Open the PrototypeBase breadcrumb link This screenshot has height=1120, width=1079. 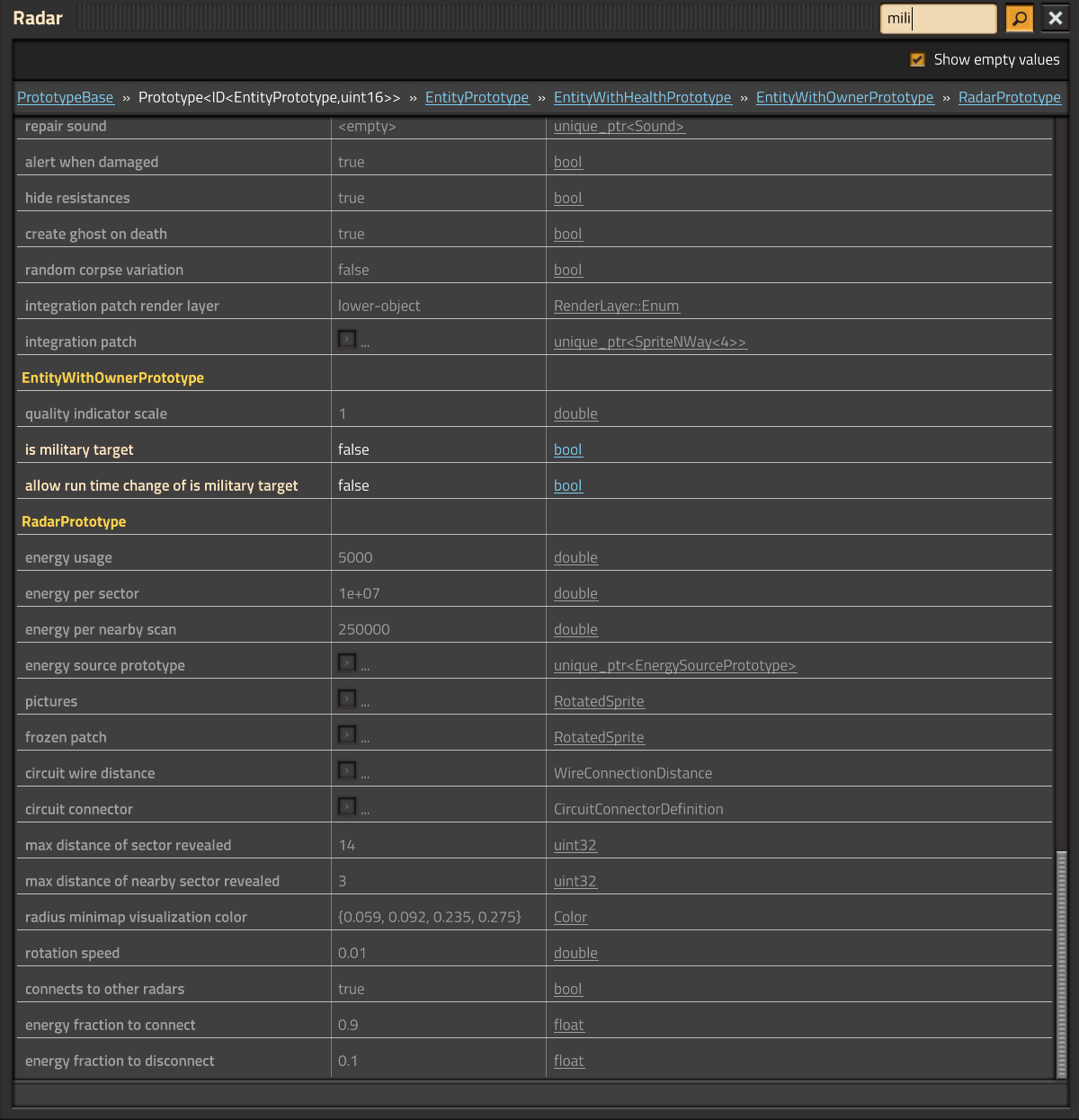click(66, 97)
